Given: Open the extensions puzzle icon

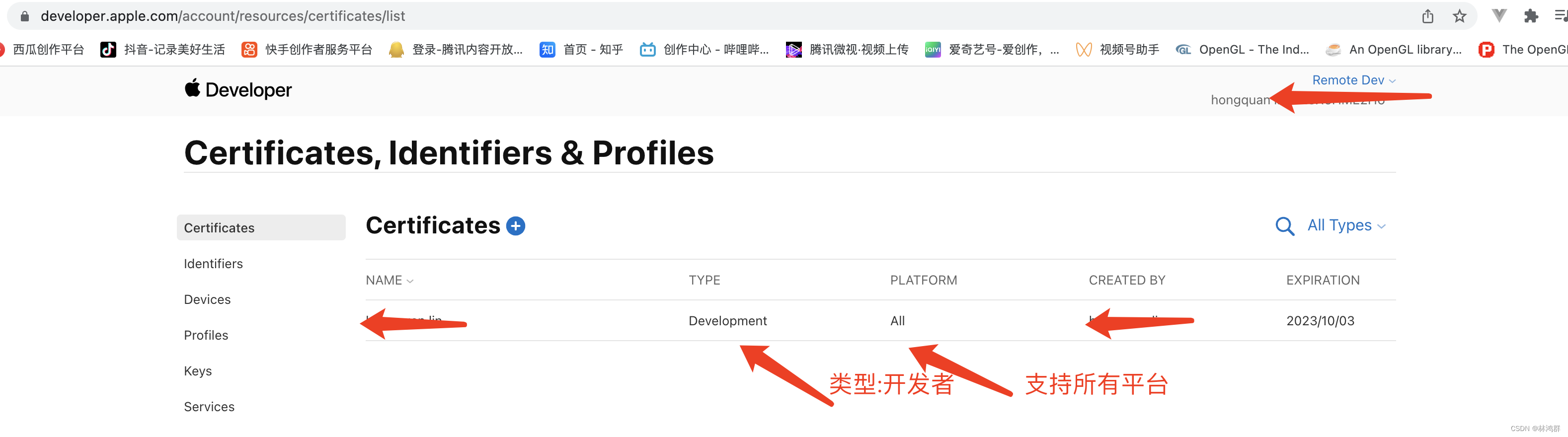Looking at the screenshot, I should click(x=1531, y=16).
